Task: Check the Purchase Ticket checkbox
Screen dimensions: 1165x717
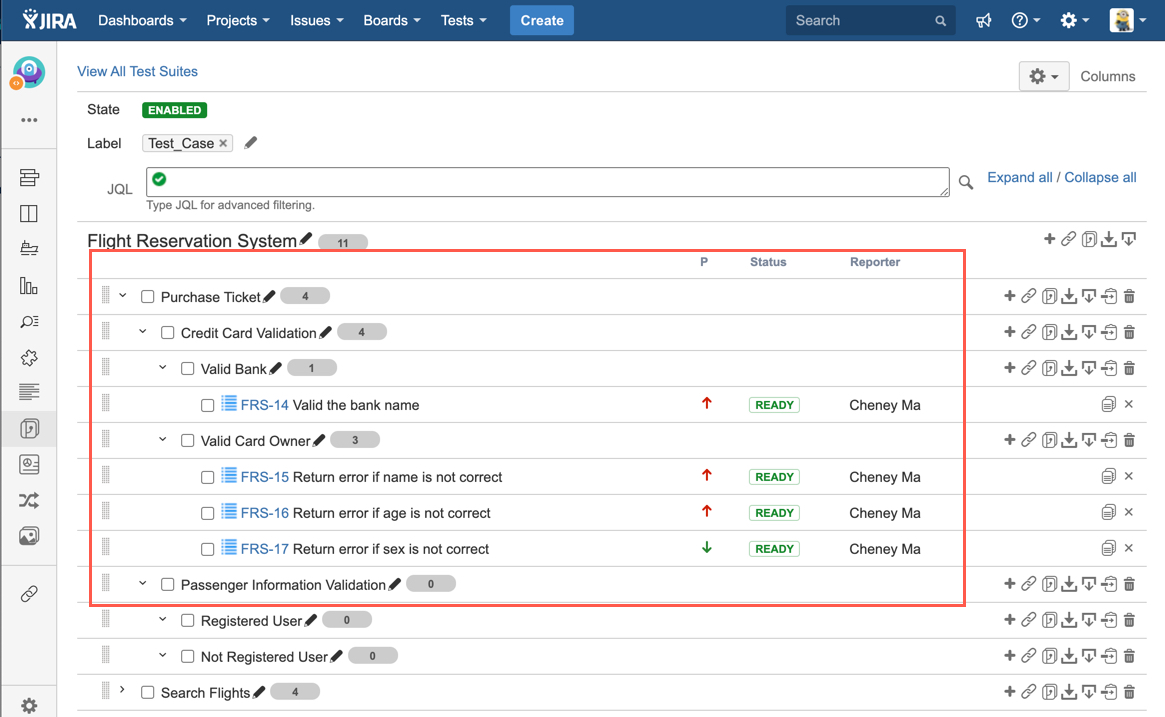Action: [148, 297]
